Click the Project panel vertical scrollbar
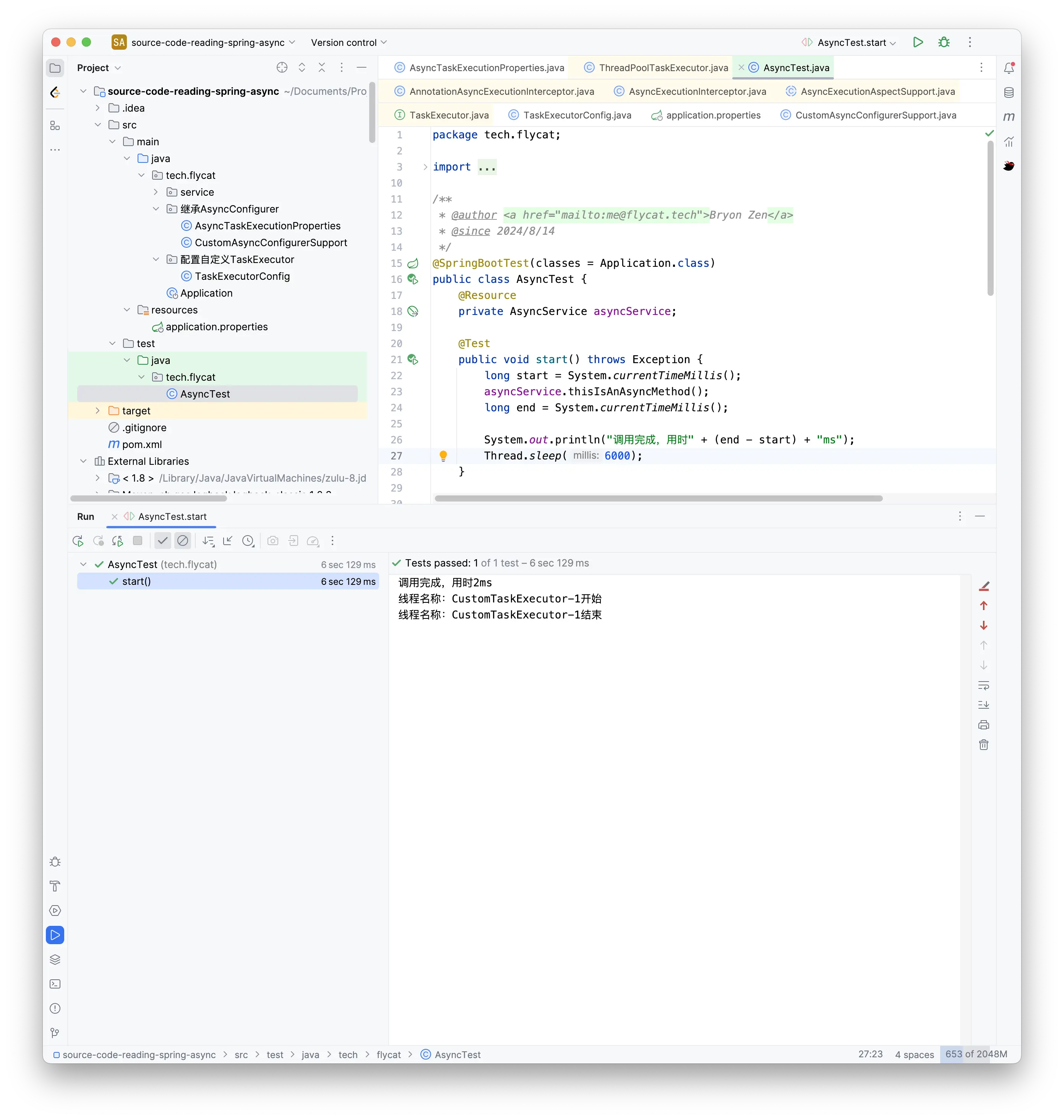Screen dimensions: 1064x1120 click(372, 112)
